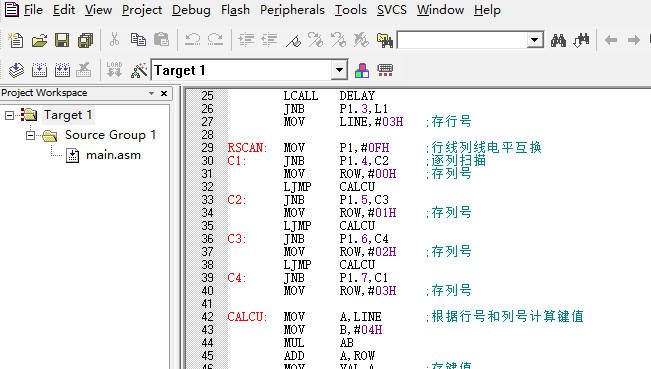The image size is (651, 369).
Task: Save the current file
Action: (62, 40)
